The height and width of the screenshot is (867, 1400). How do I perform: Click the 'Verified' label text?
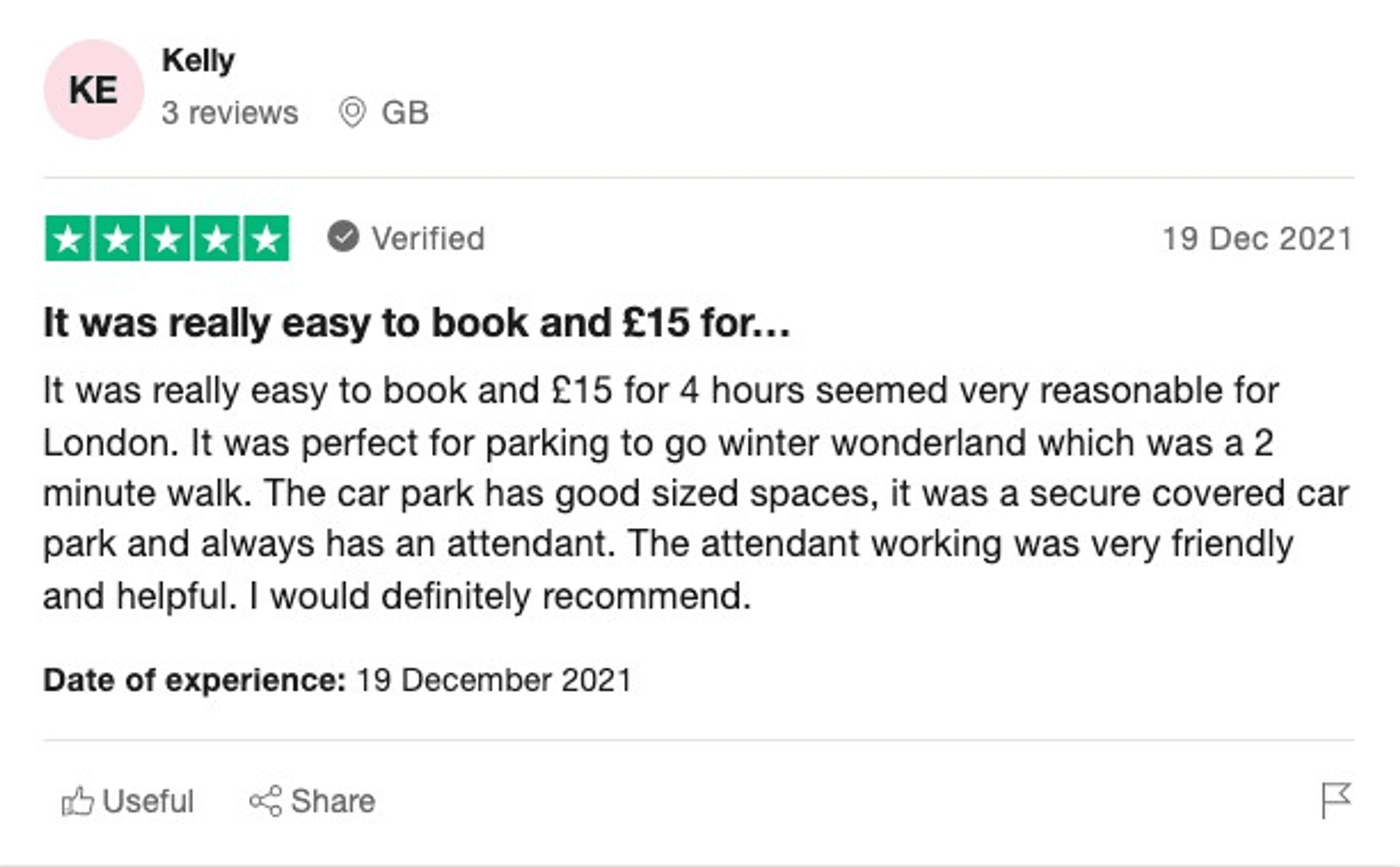tap(428, 238)
